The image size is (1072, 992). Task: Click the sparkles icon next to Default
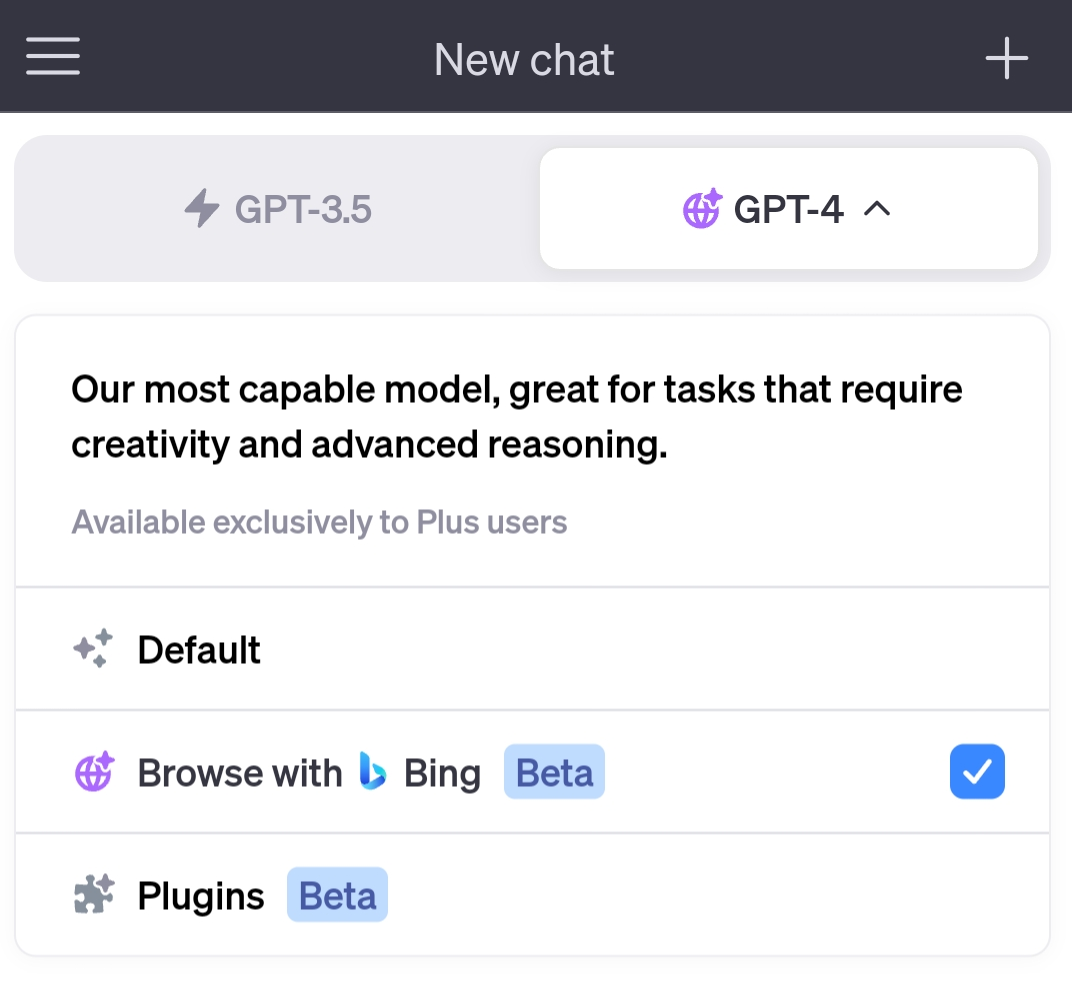93,648
